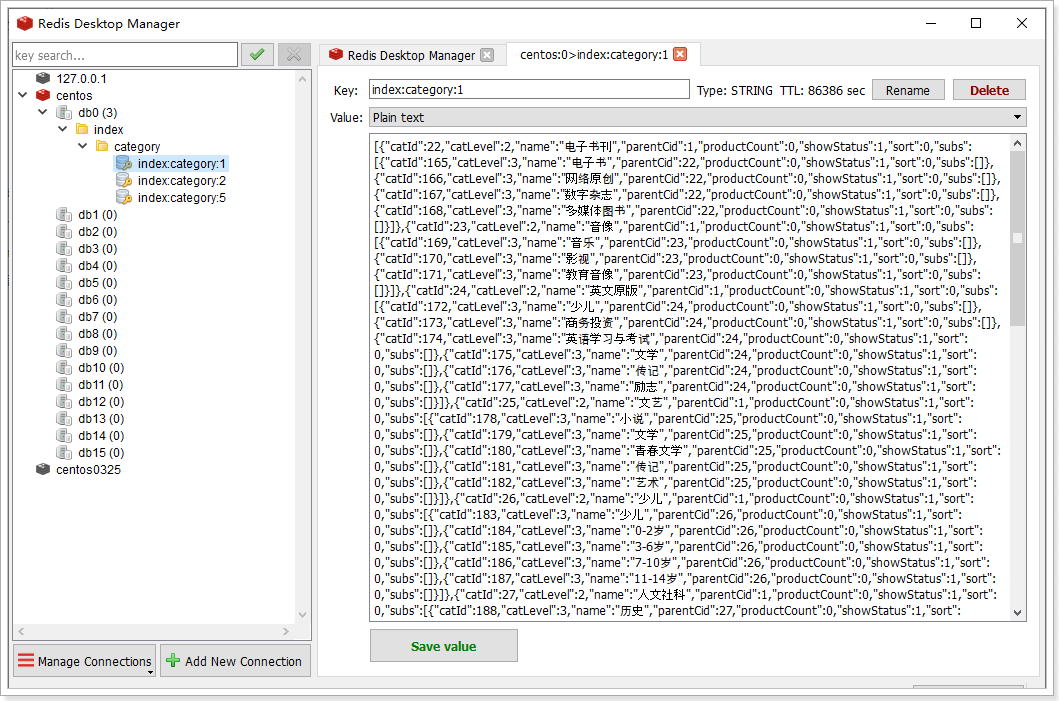This screenshot has height=701, width=1059.
Task: Click the key search input field
Action: tap(125, 55)
